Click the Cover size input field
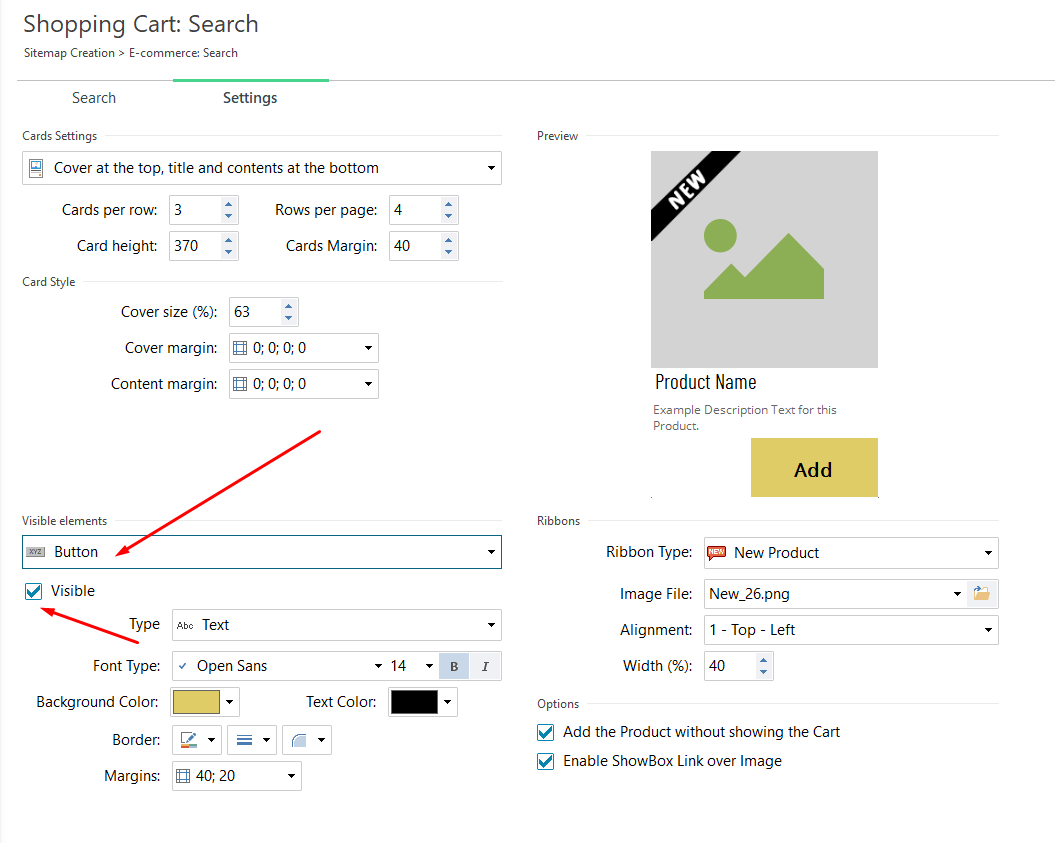This screenshot has width=1055, height=843. click(x=255, y=312)
